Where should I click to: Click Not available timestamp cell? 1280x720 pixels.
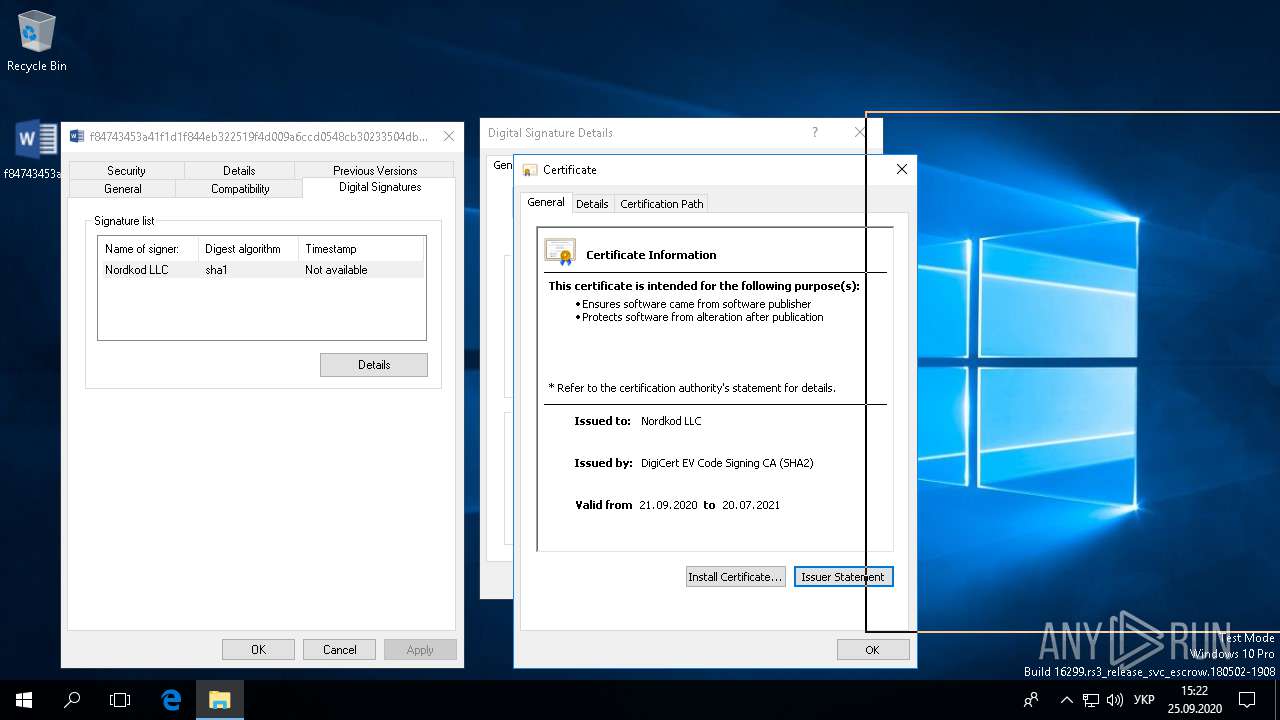click(x=336, y=270)
